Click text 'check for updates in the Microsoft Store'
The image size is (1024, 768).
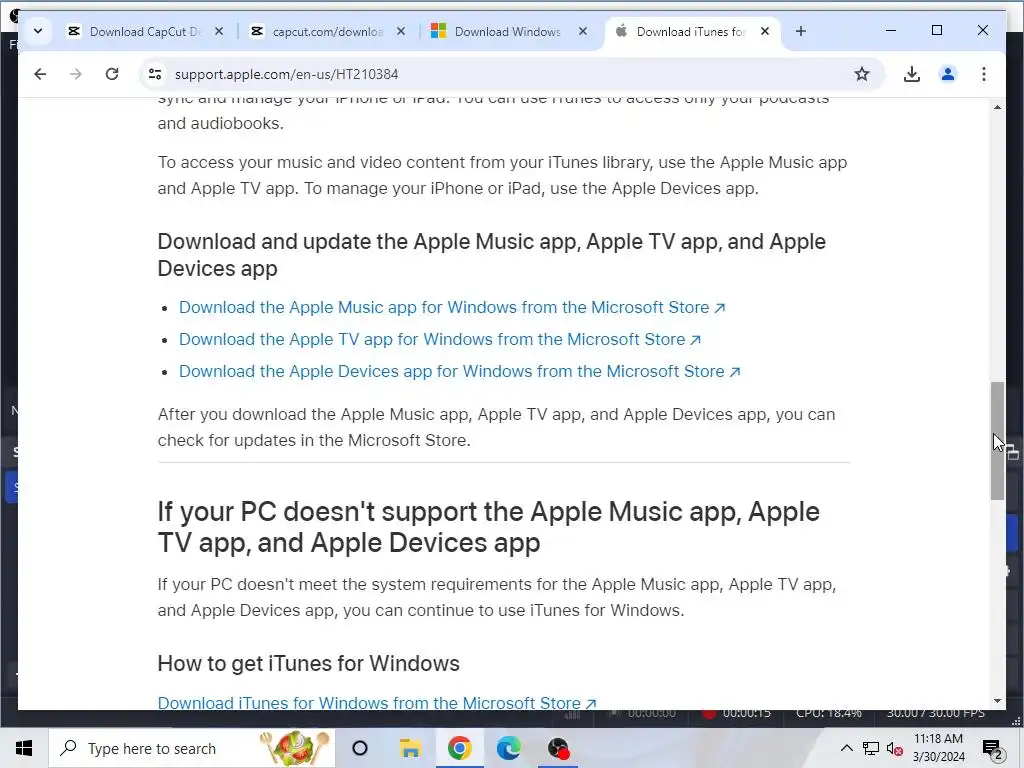(x=313, y=440)
